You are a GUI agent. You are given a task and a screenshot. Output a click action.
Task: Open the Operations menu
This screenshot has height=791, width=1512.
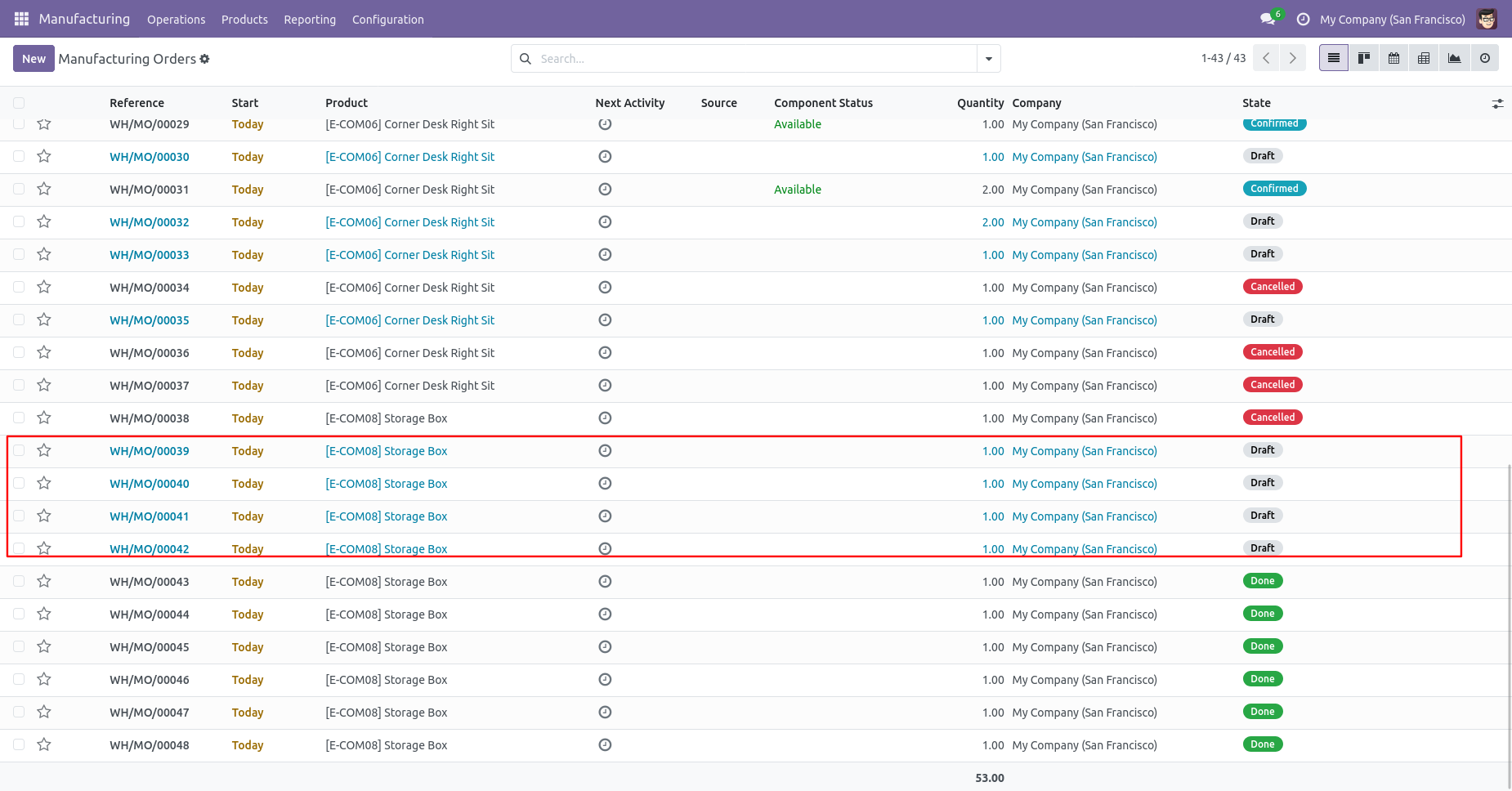coord(177,20)
